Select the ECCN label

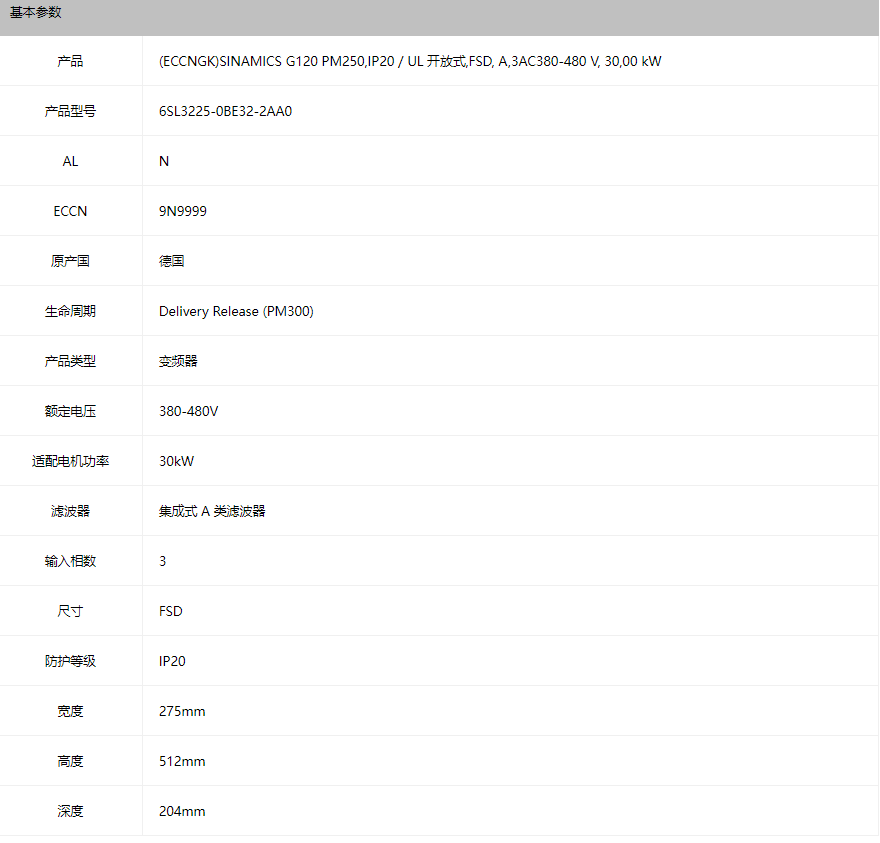70,211
